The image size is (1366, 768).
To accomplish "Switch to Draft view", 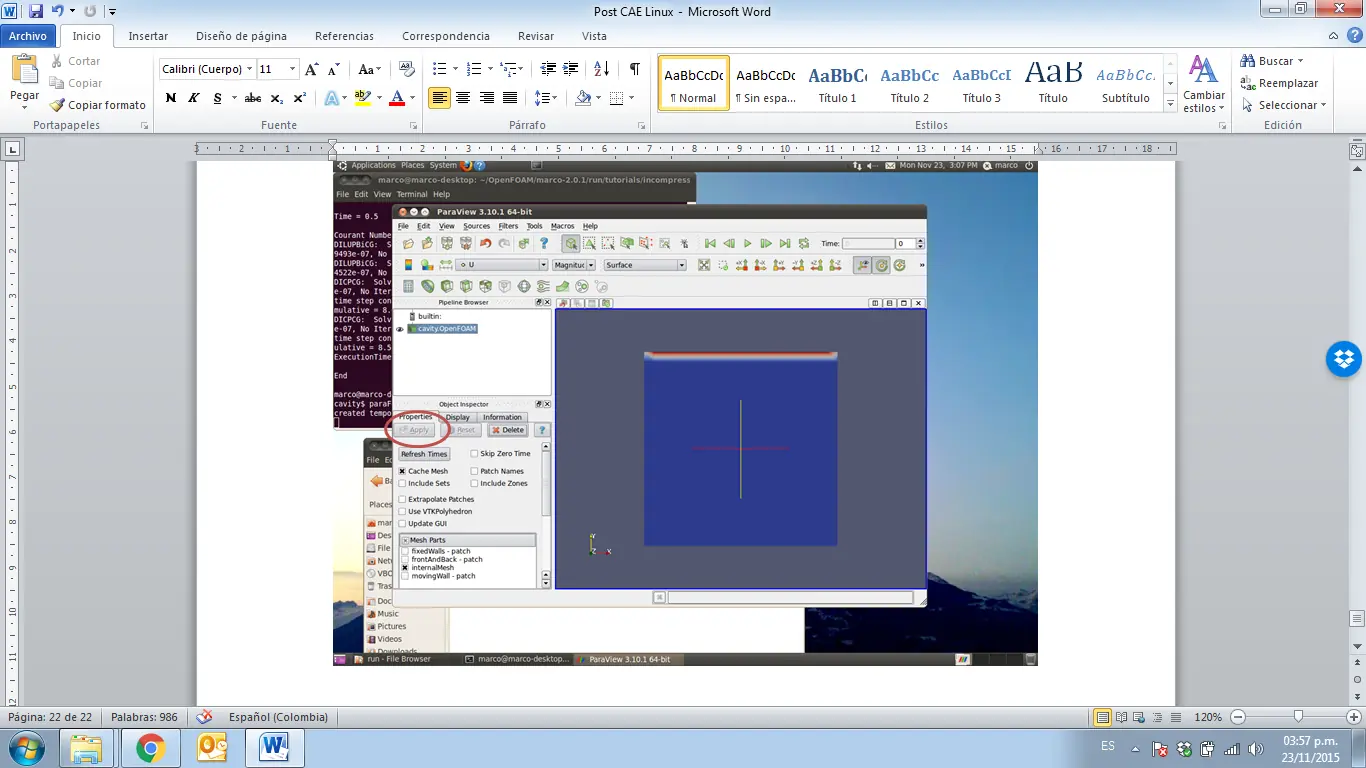I will (x=1177, y=717).
